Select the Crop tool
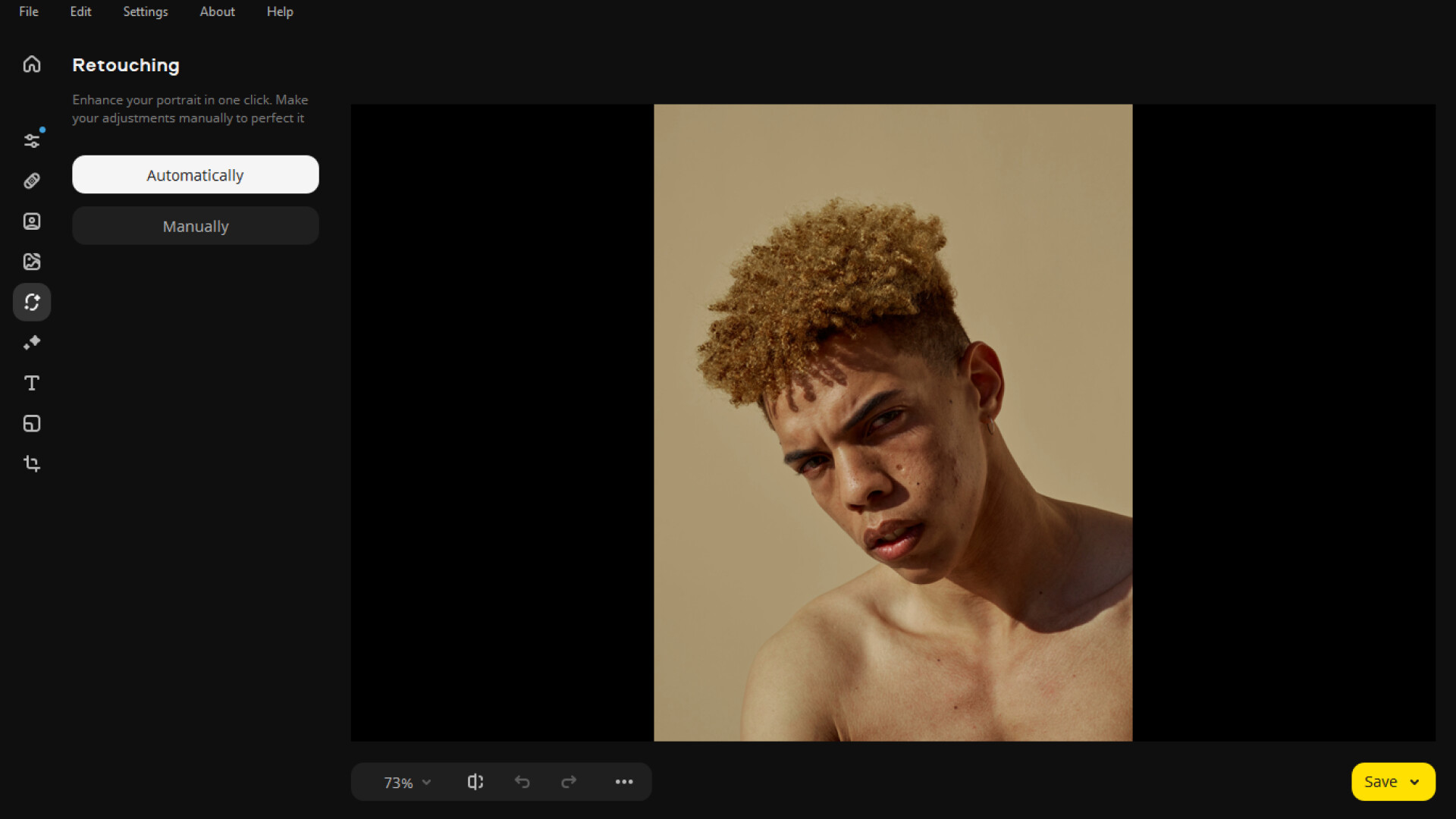 click(x=32, y=463)
